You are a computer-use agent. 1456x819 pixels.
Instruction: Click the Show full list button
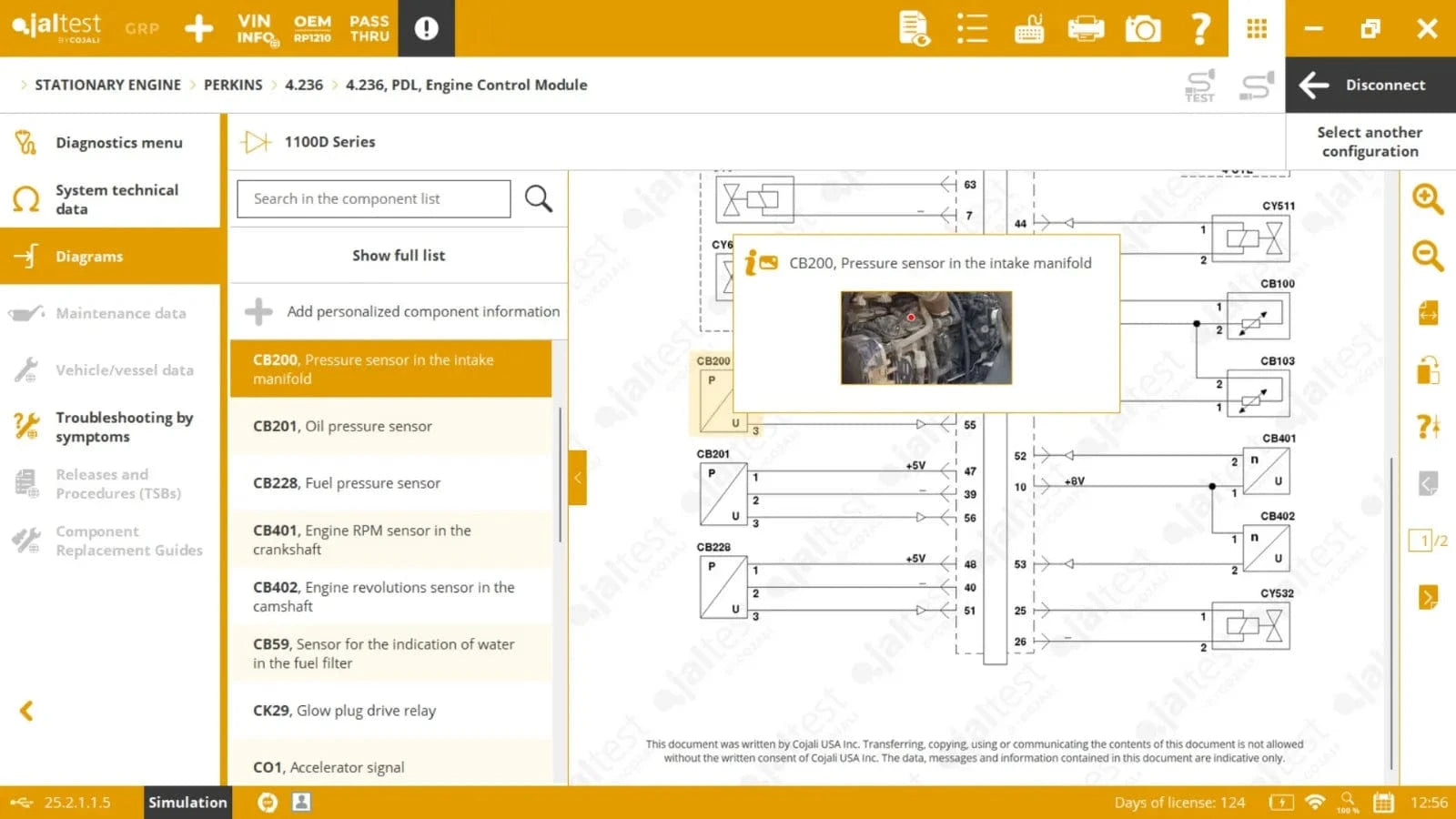[399, 256]
